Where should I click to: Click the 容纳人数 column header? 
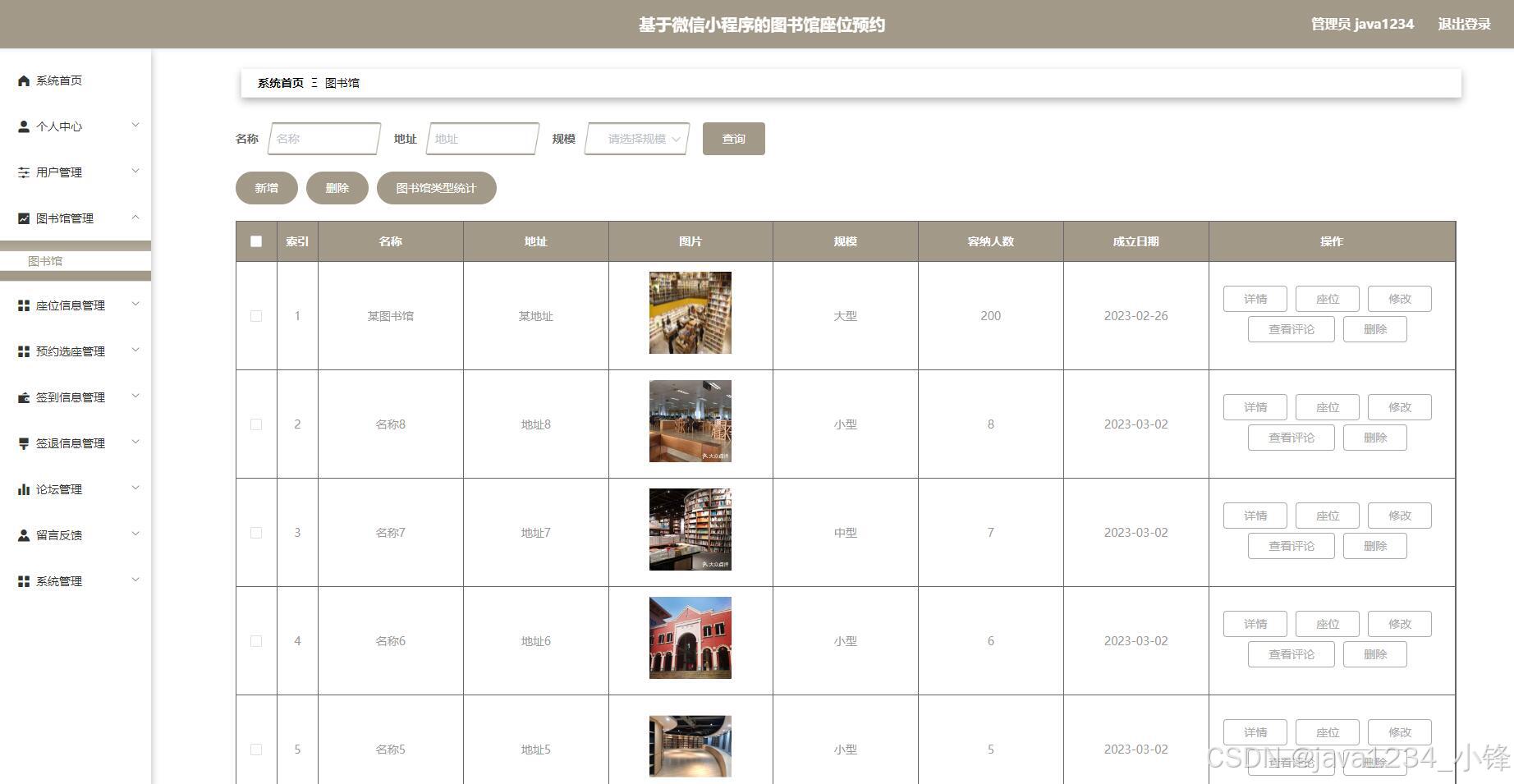pos(991,241)
